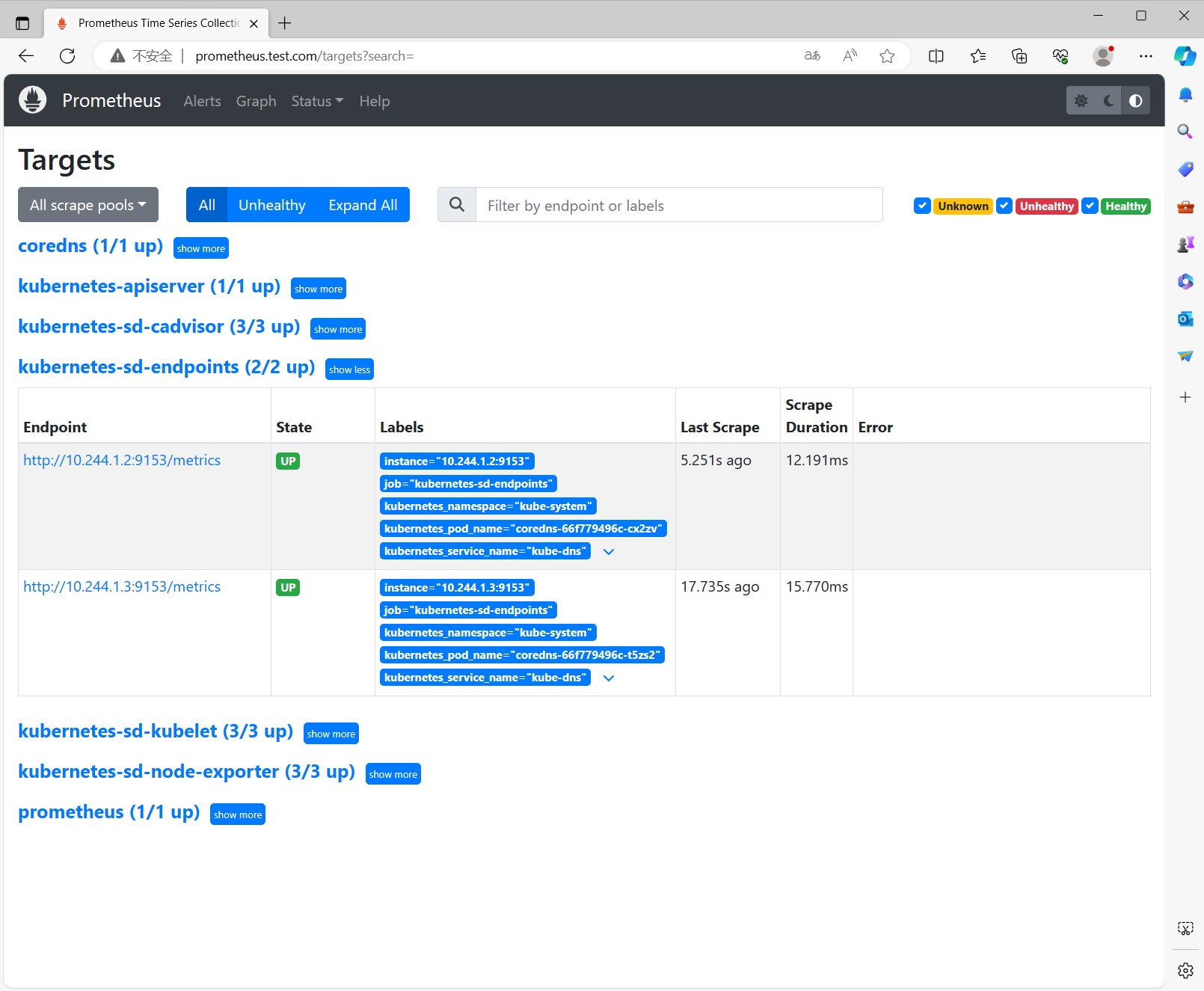Activate the read aloud icon
1204x991 pixels.
[x=850, y=56]
